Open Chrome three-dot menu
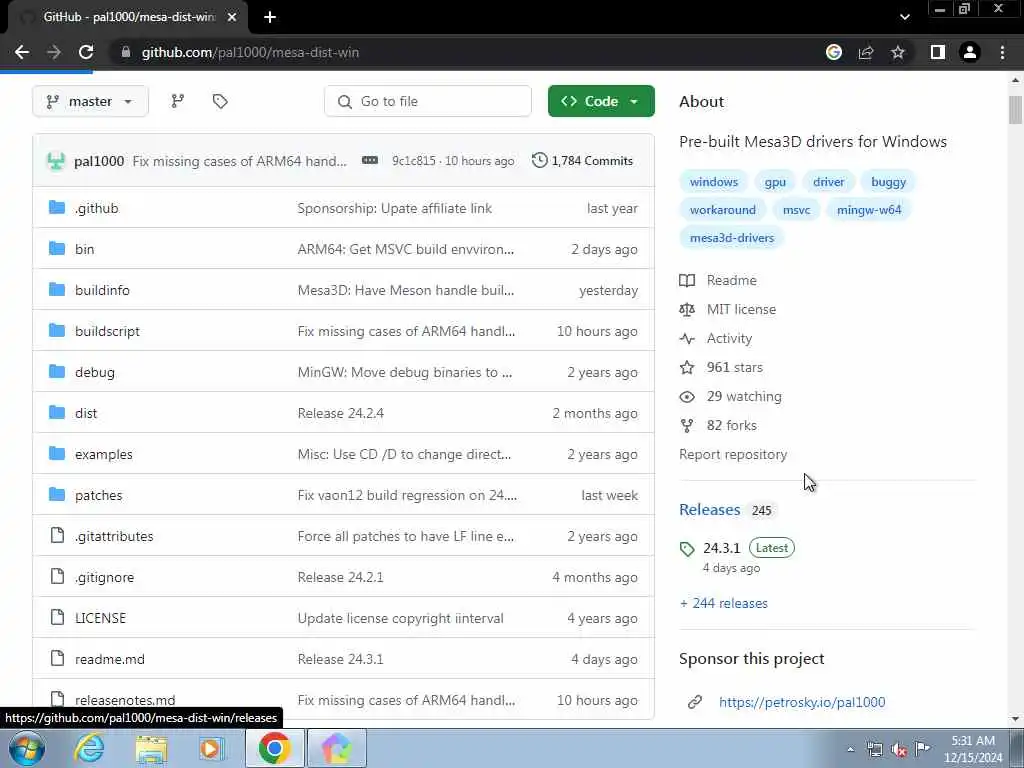This screenshot has width=1024, height=768. point(1002,52)
